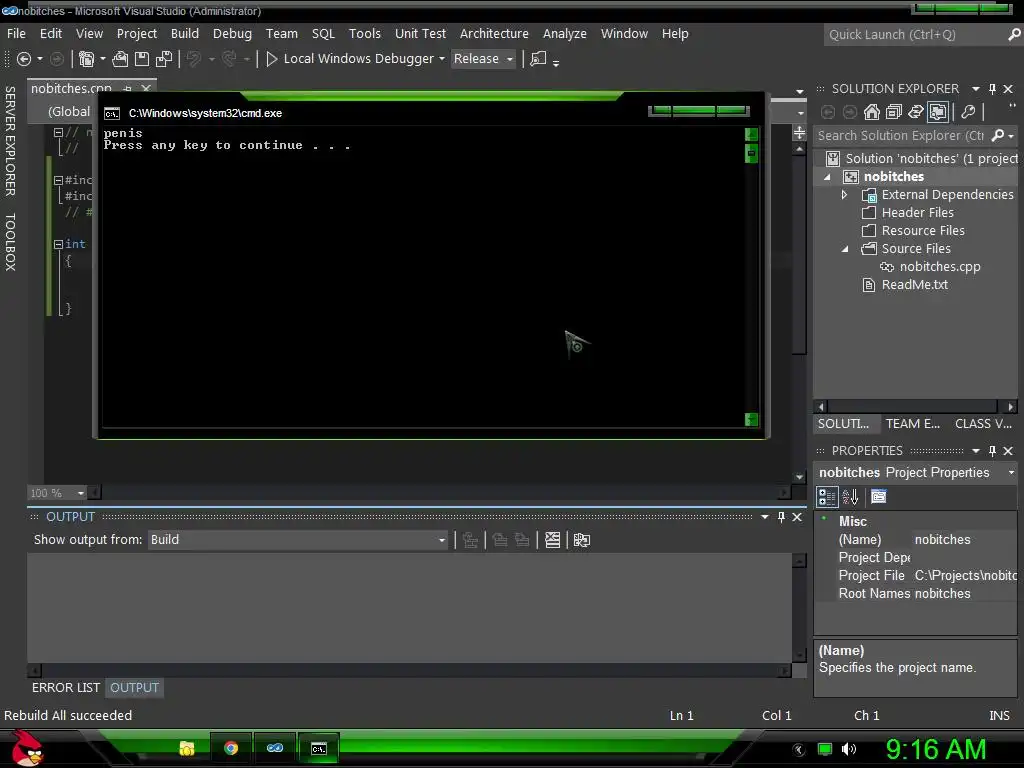Open the SERVER EXPLORER side tab
The image size is (1024, 768).
tap(10, 140)
